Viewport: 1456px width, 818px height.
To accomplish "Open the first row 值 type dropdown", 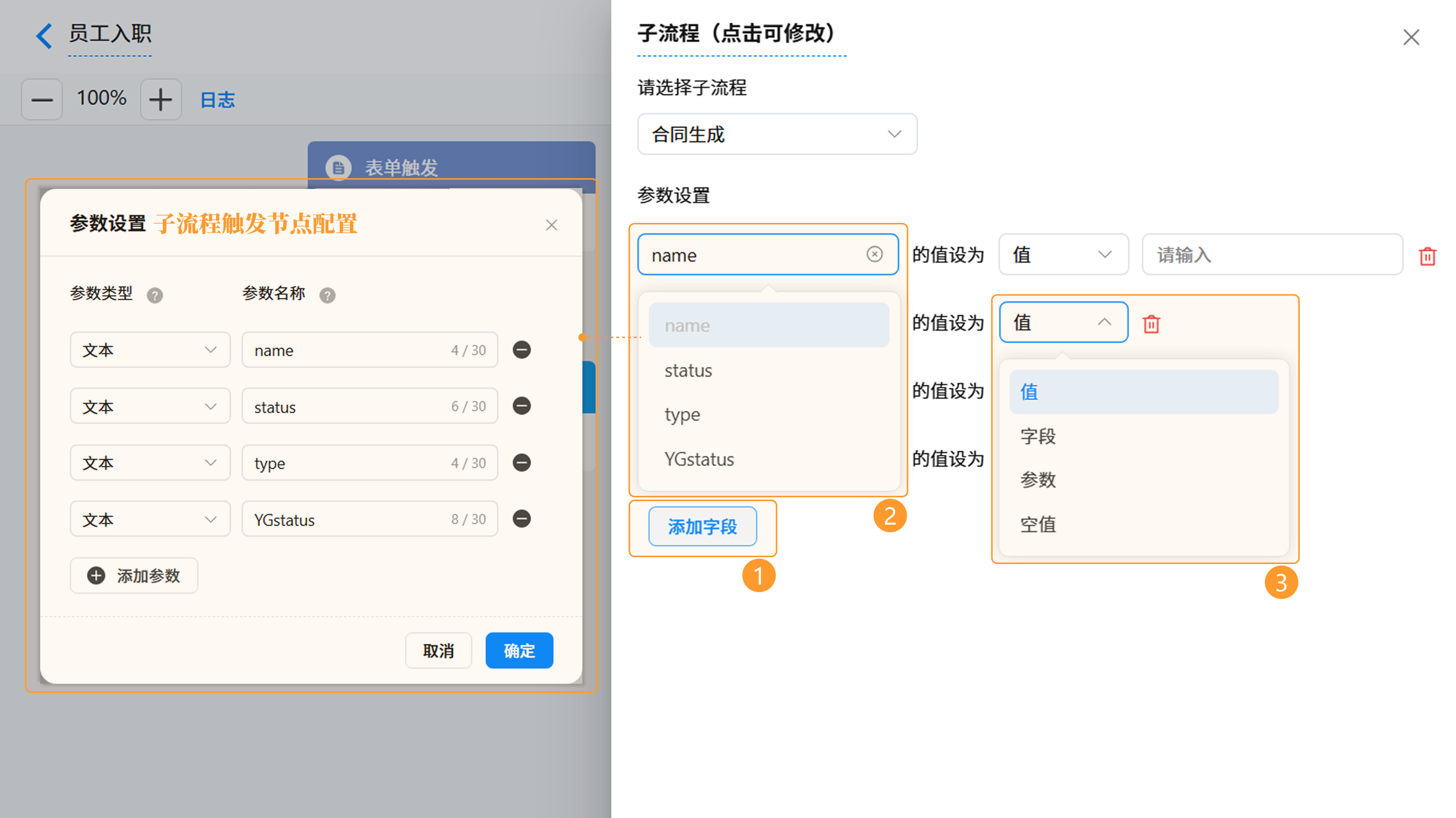I will 1064,255.
